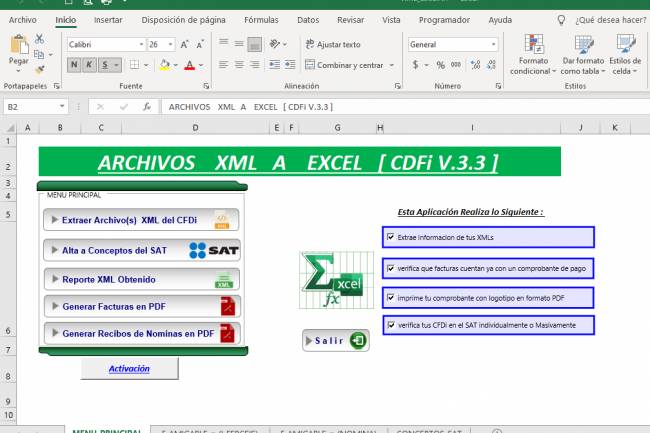Viewport: 650px width, 433px height.
Task: Click the decrease indent icon
Action: click(x=274, y=65)
